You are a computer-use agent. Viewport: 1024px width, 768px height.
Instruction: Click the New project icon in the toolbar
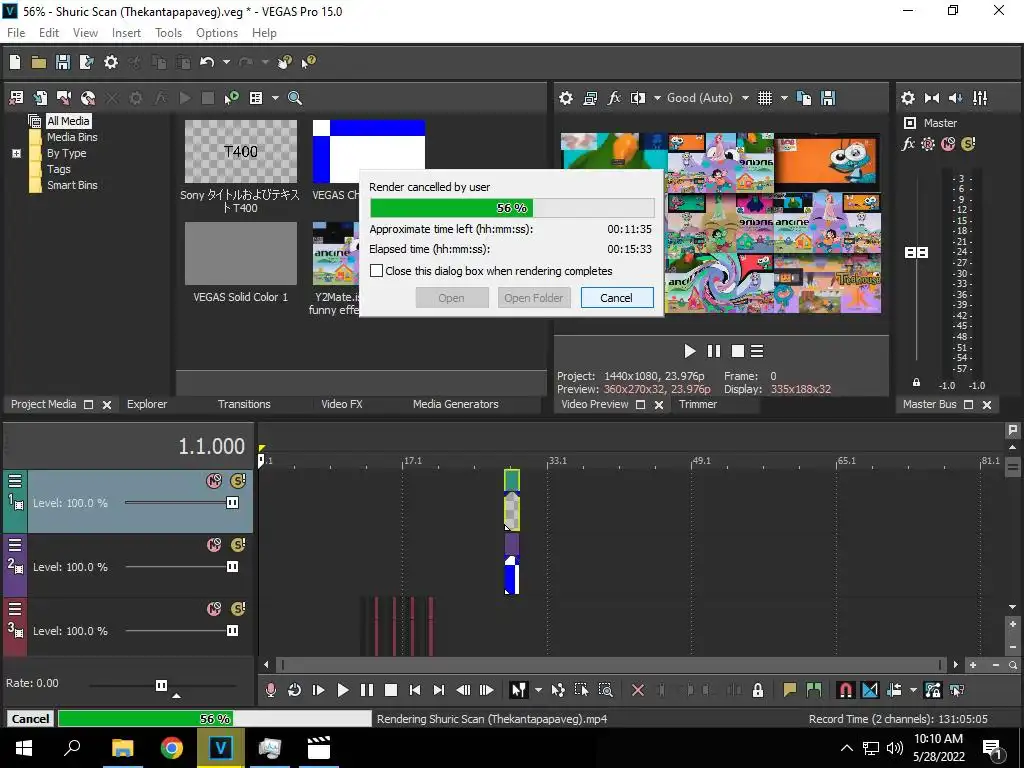point(15,62)
